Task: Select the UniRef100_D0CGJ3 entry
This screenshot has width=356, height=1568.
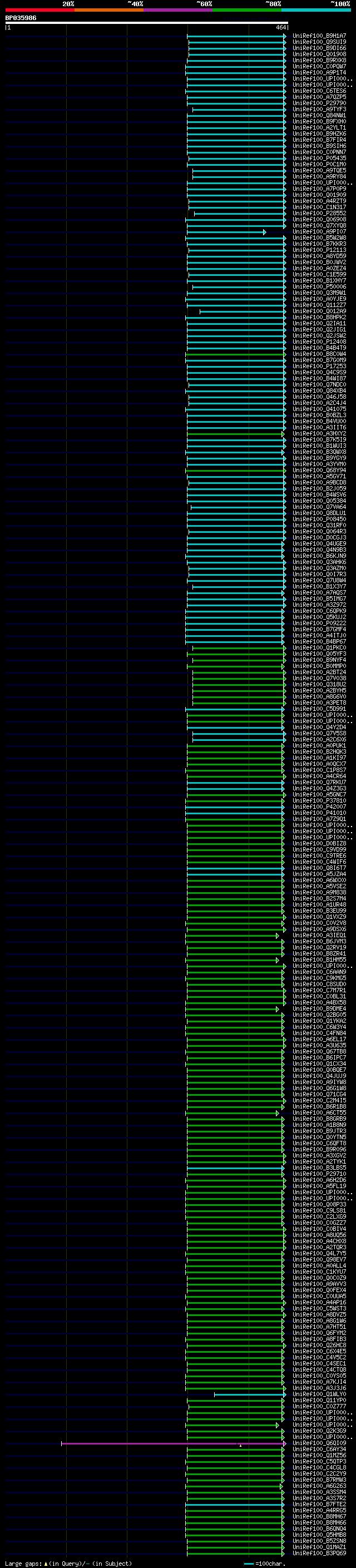Action: (319, 537)
